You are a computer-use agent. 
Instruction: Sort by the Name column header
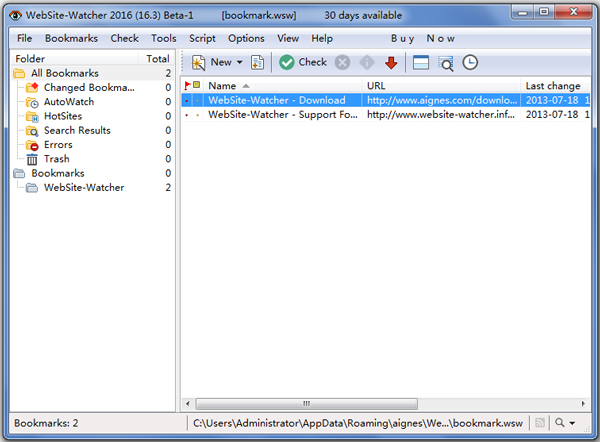click(x=282, y=86)
